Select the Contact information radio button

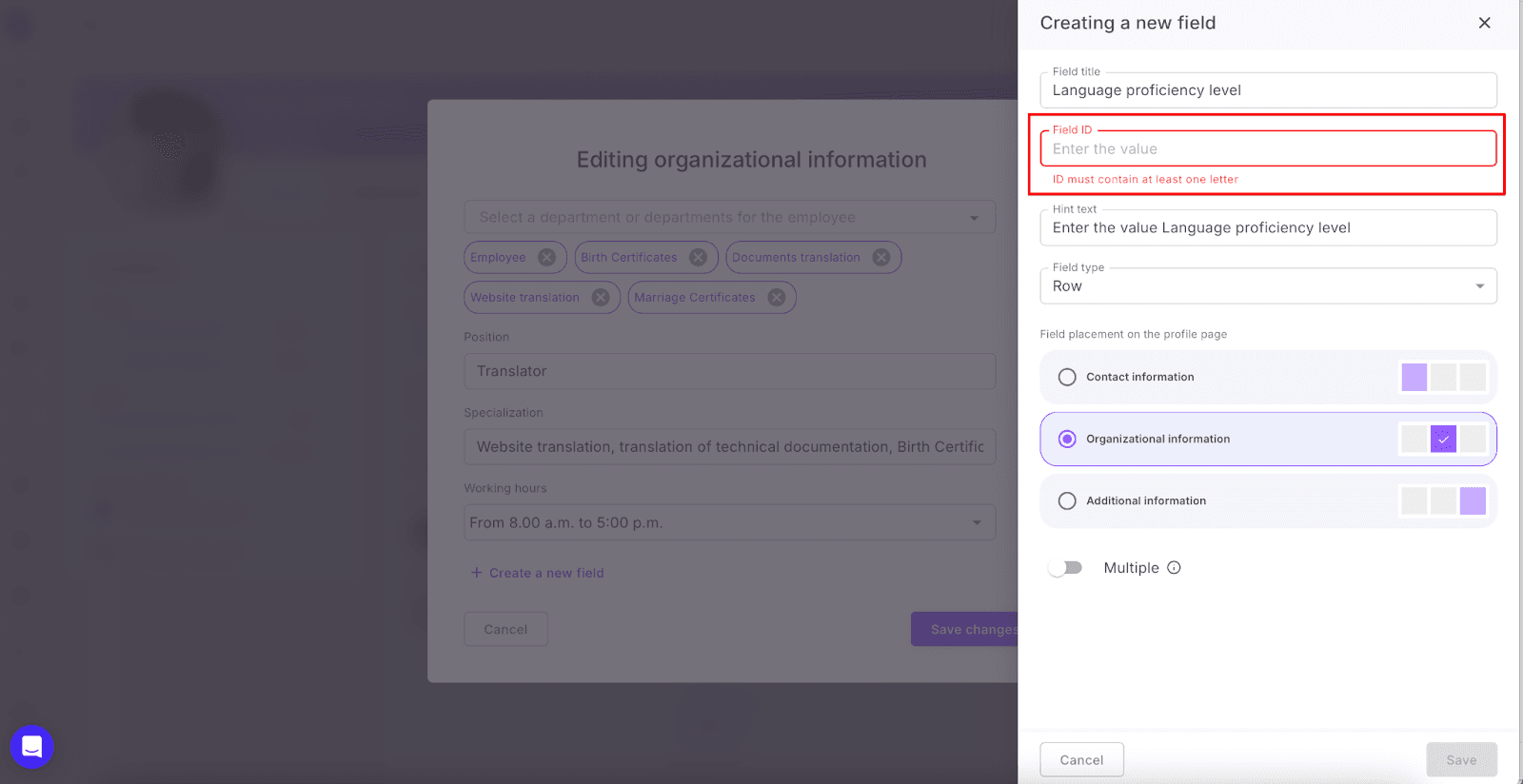pyautogui.click(x=1067, y=377)
